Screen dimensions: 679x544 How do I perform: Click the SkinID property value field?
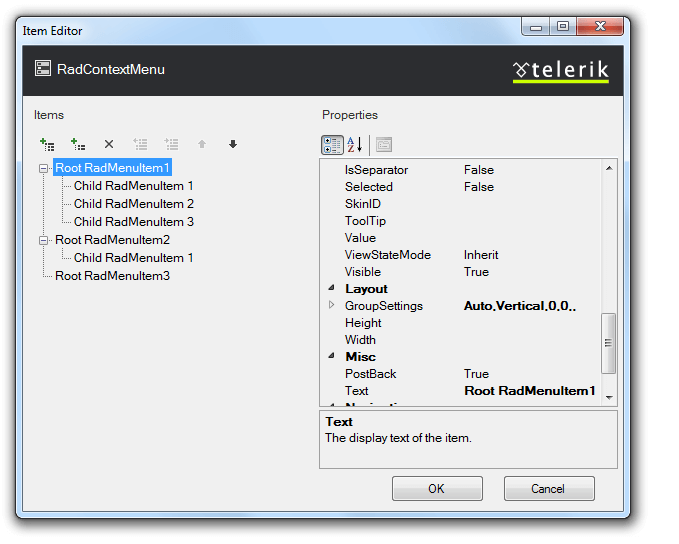click(x=531, y=204)
